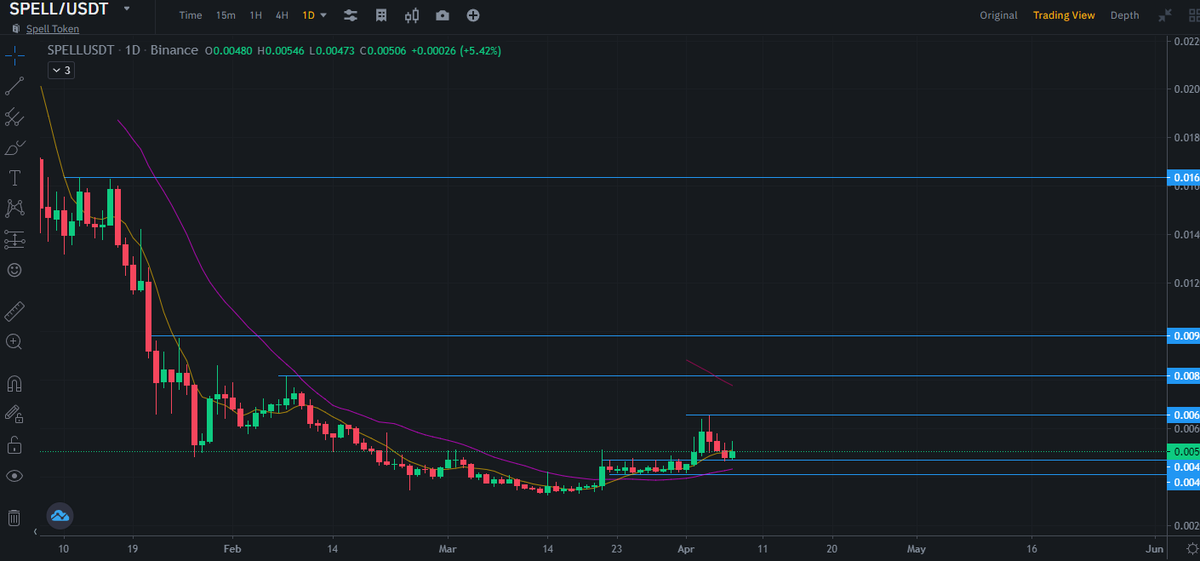Image resolution: width=1200 pixels, height=561 pixels.
Task: Open the candlestick chart type icon
Action: pyautogui.click(x=412, y=15)
